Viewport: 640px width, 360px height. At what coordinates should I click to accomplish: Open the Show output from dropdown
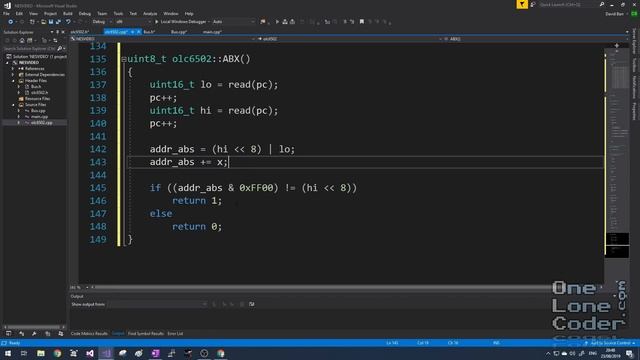[x=157, y=304]
